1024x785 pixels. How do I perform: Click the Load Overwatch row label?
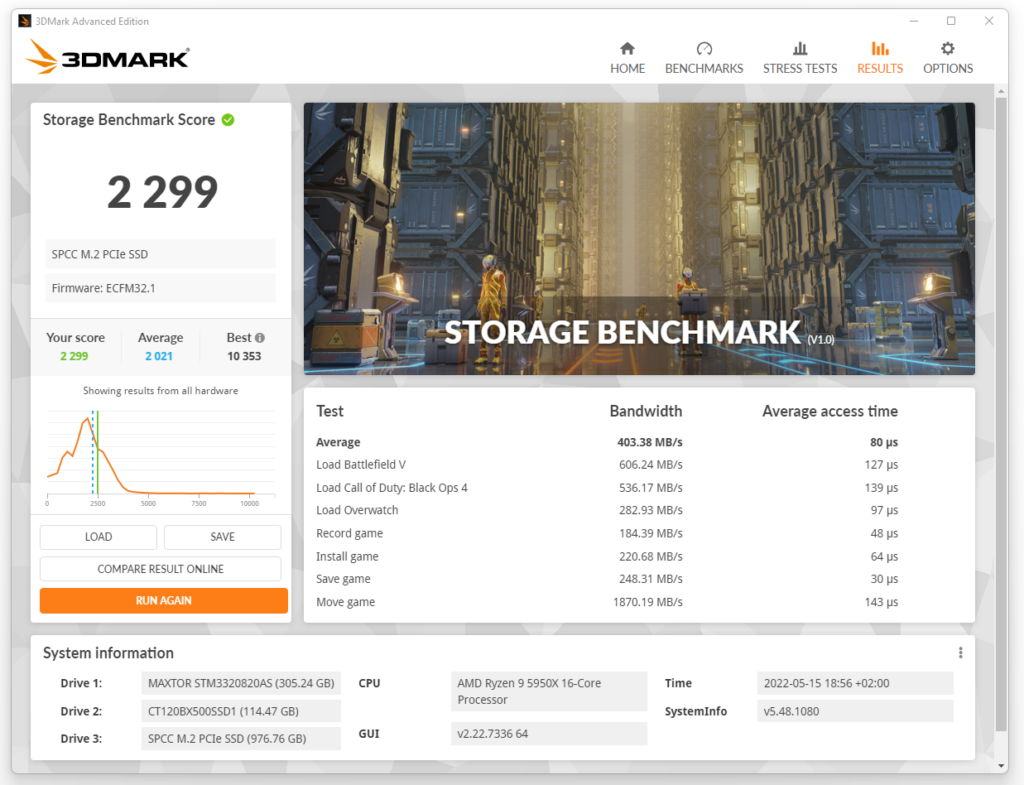[357, 510]
